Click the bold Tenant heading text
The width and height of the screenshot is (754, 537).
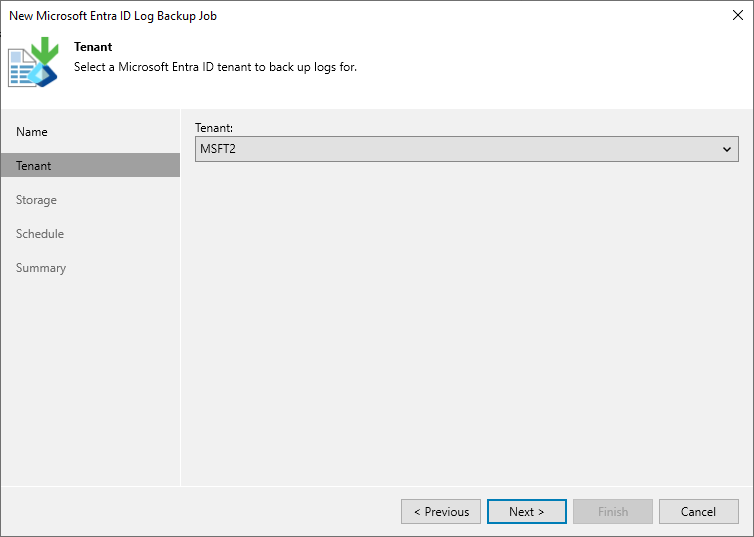93,47
